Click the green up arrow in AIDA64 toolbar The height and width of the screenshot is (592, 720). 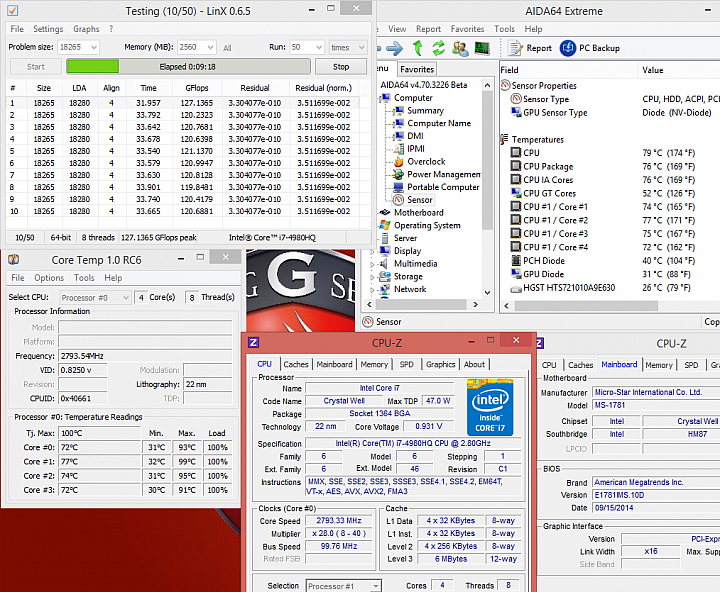pyautogui.click(x=417, y=48)
